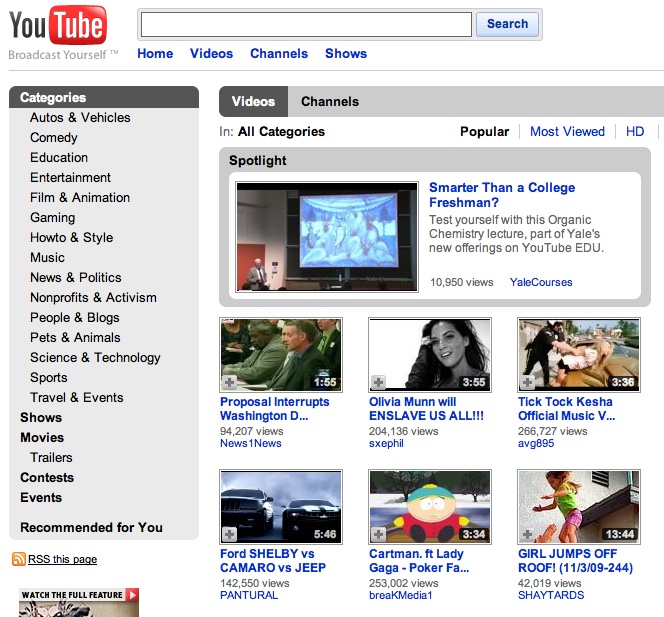The width and height of the screenshot is (664, 617).
Task: Click Contests in the left sidebar
Action: pos(47,477)
